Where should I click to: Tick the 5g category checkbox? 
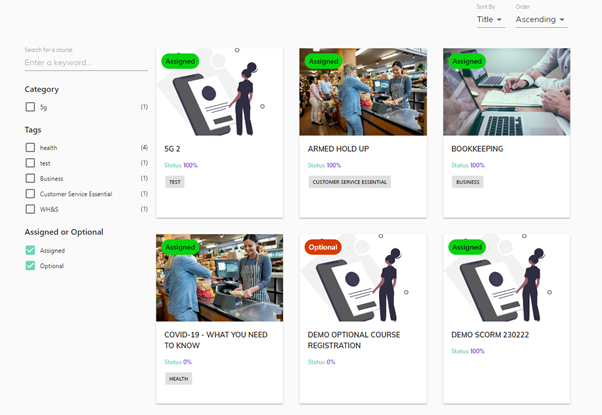pos(30,107)
